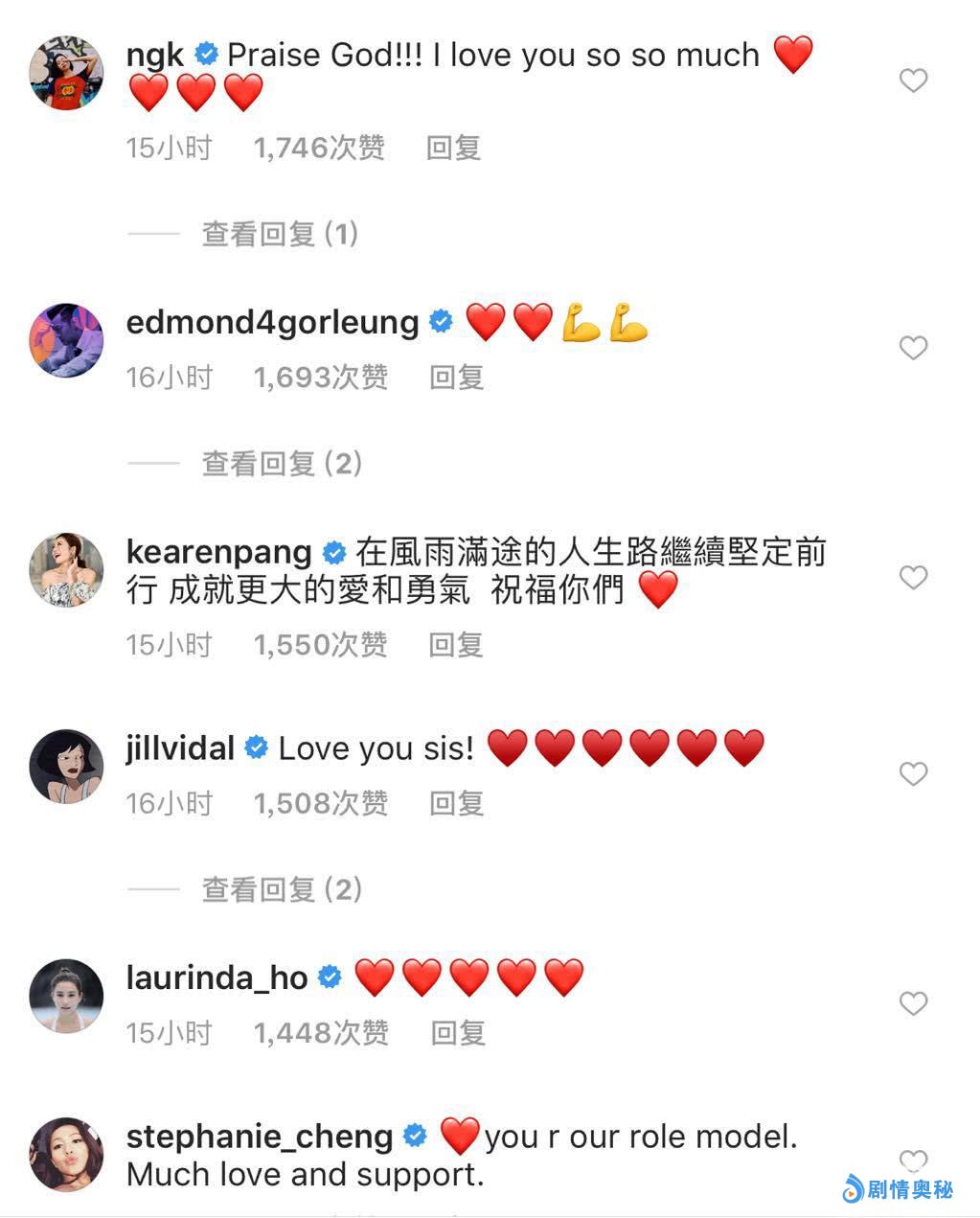980x1218 pixels.
Task: Like jillvidal's comment using heart icon
Action: [913, 773]
